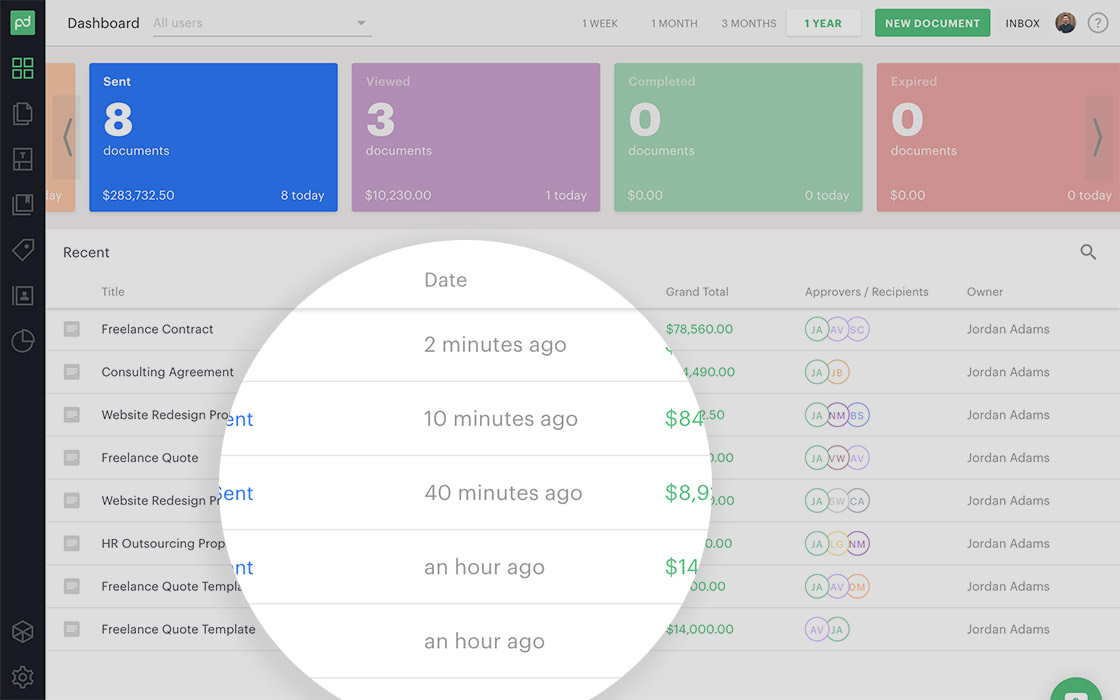1120x700 pixels.
Task: Select the 1 YEAR time range
Action: [823, 24]
